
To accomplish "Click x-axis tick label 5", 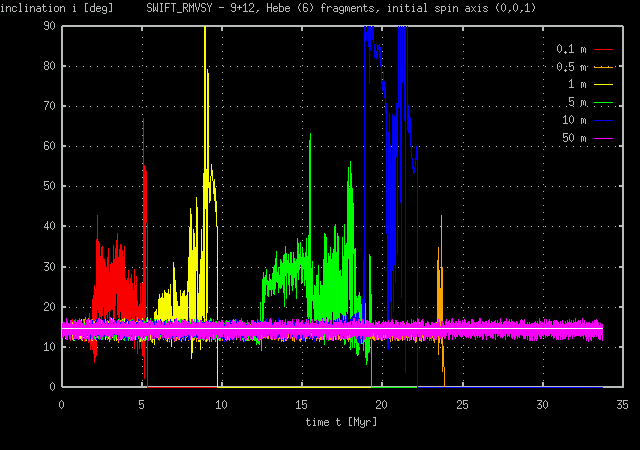I will pyautogui.click(x=141, y=405).
